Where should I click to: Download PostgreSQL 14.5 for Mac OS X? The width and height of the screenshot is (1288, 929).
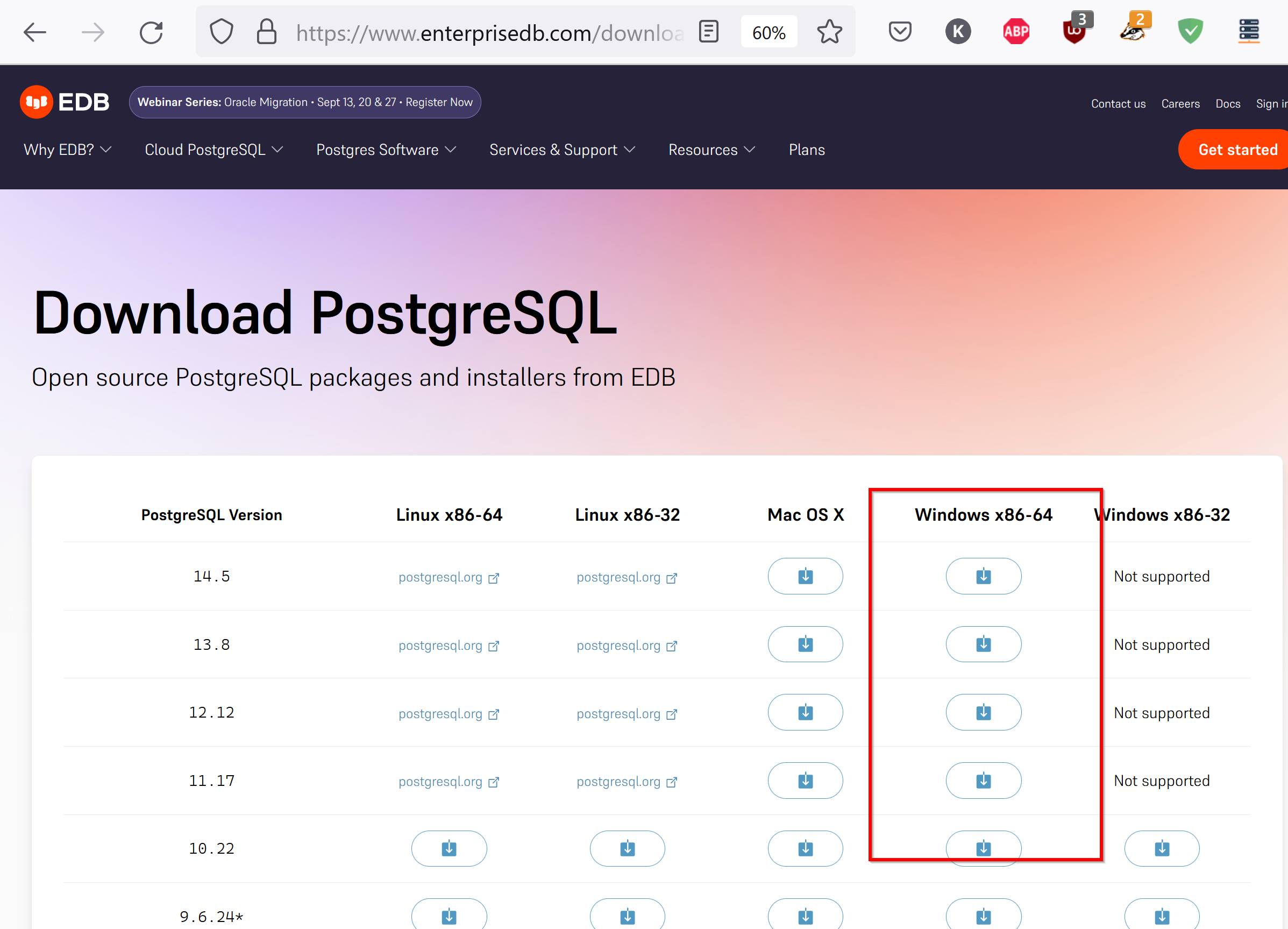[805, 576]
